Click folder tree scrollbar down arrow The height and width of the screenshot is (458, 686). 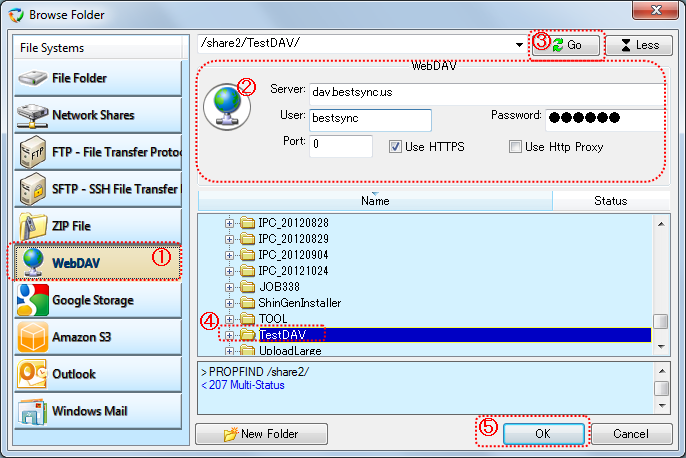661,346
